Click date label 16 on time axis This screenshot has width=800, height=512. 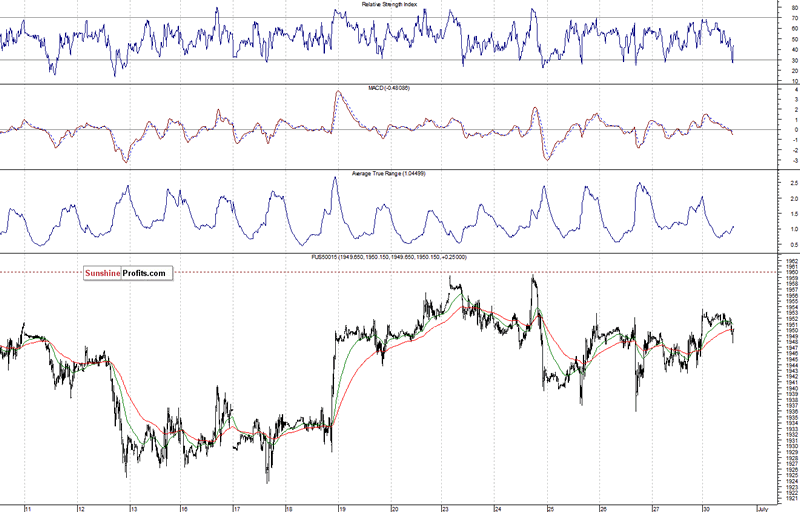pyautogui.click(x=184, y=508)
